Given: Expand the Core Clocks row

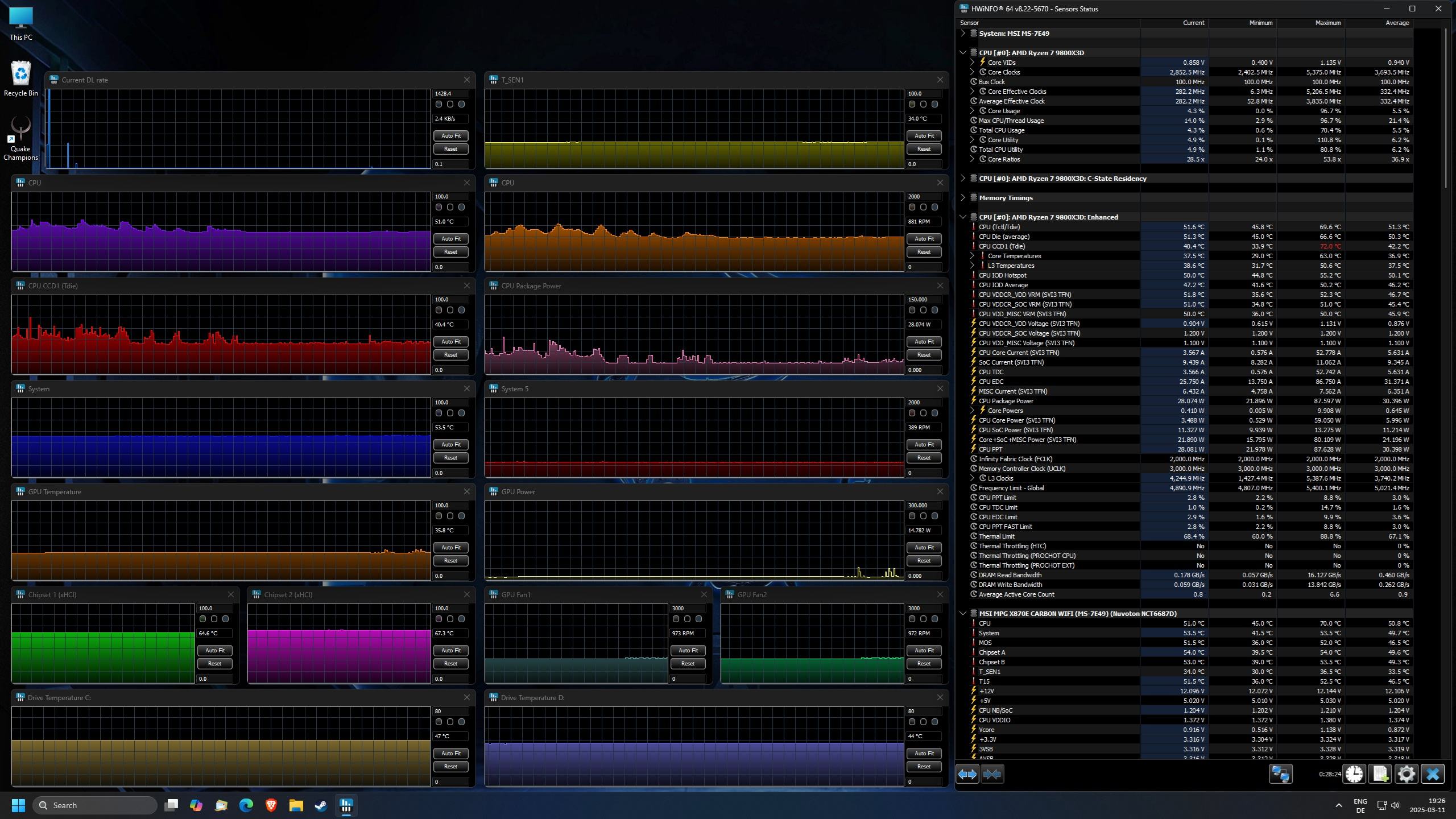Looking at the screenshot, I should tap(973, 72).
